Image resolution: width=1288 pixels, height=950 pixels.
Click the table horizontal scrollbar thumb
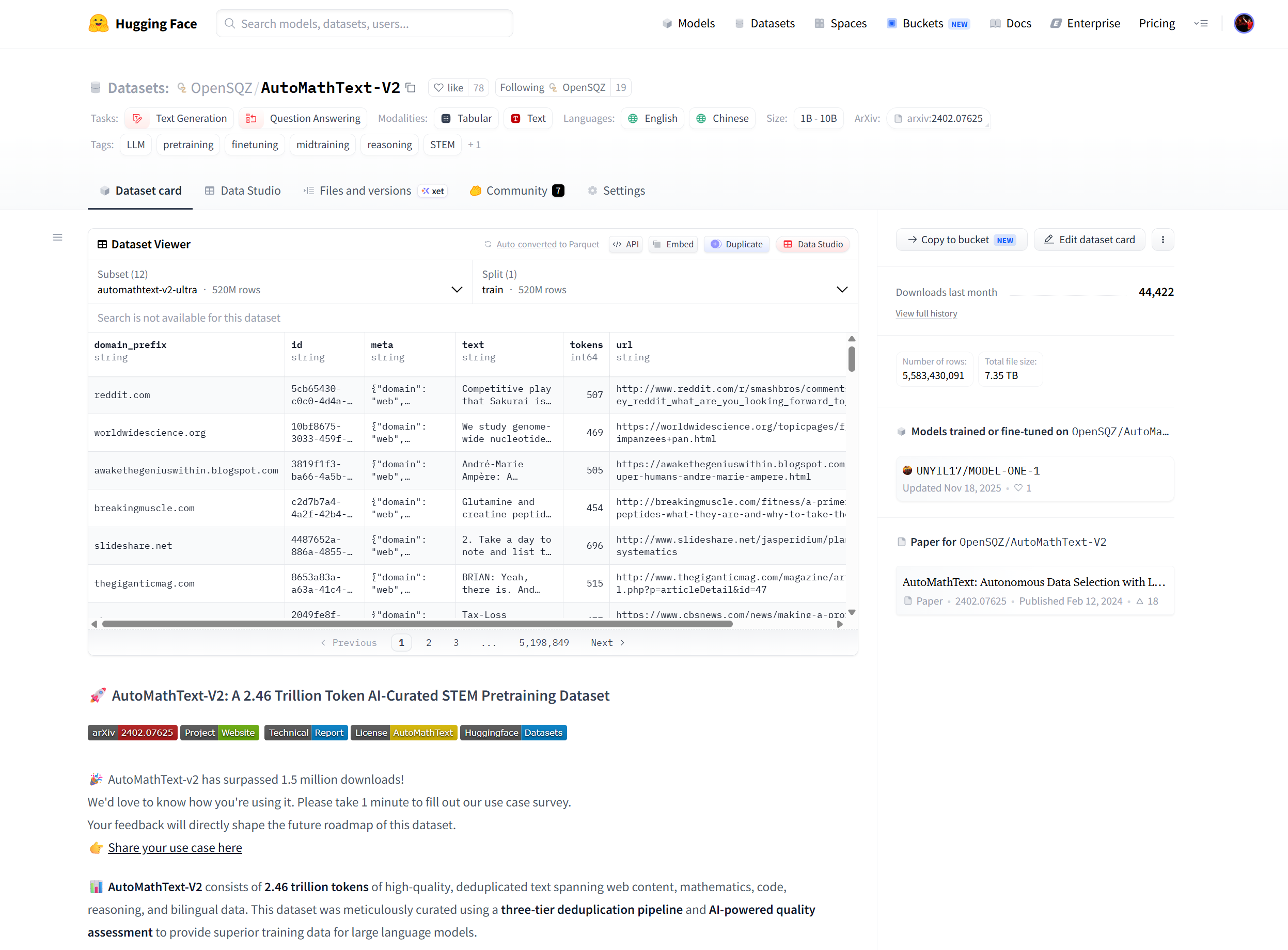417,624
